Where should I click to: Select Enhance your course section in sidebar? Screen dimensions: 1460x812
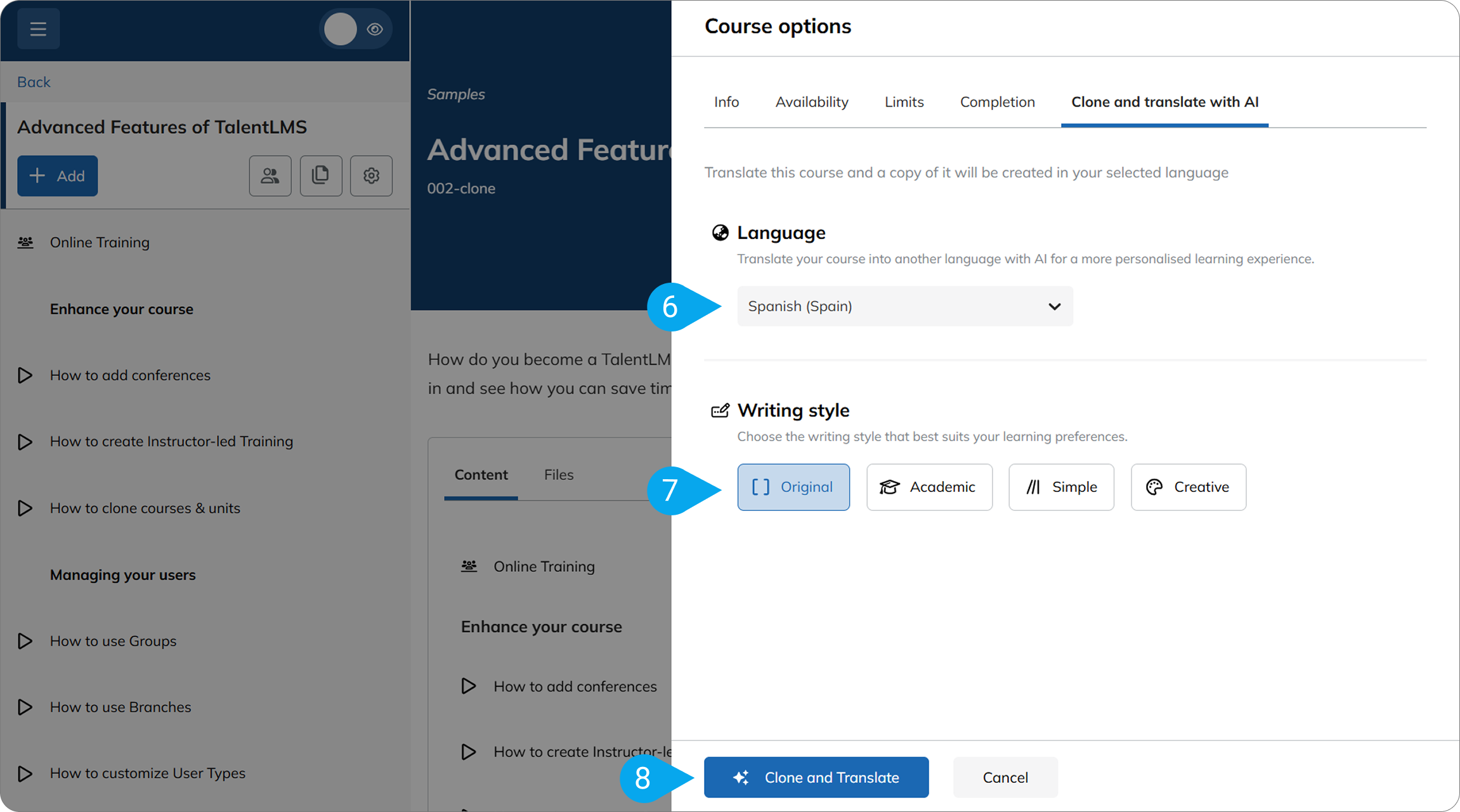click(x=122, y=309)
